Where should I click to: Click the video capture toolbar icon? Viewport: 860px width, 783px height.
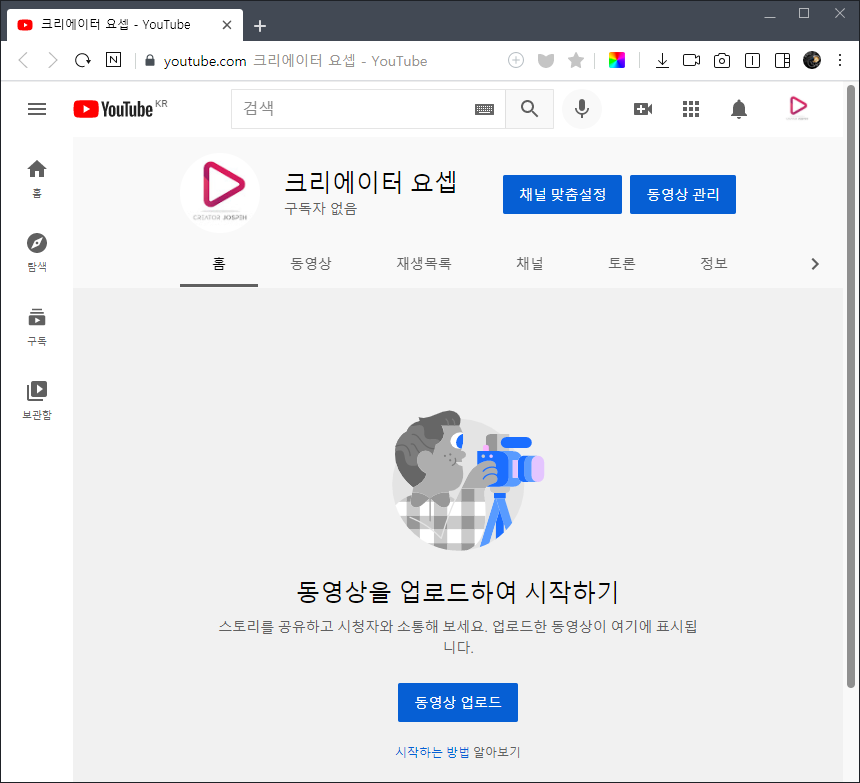691,60
